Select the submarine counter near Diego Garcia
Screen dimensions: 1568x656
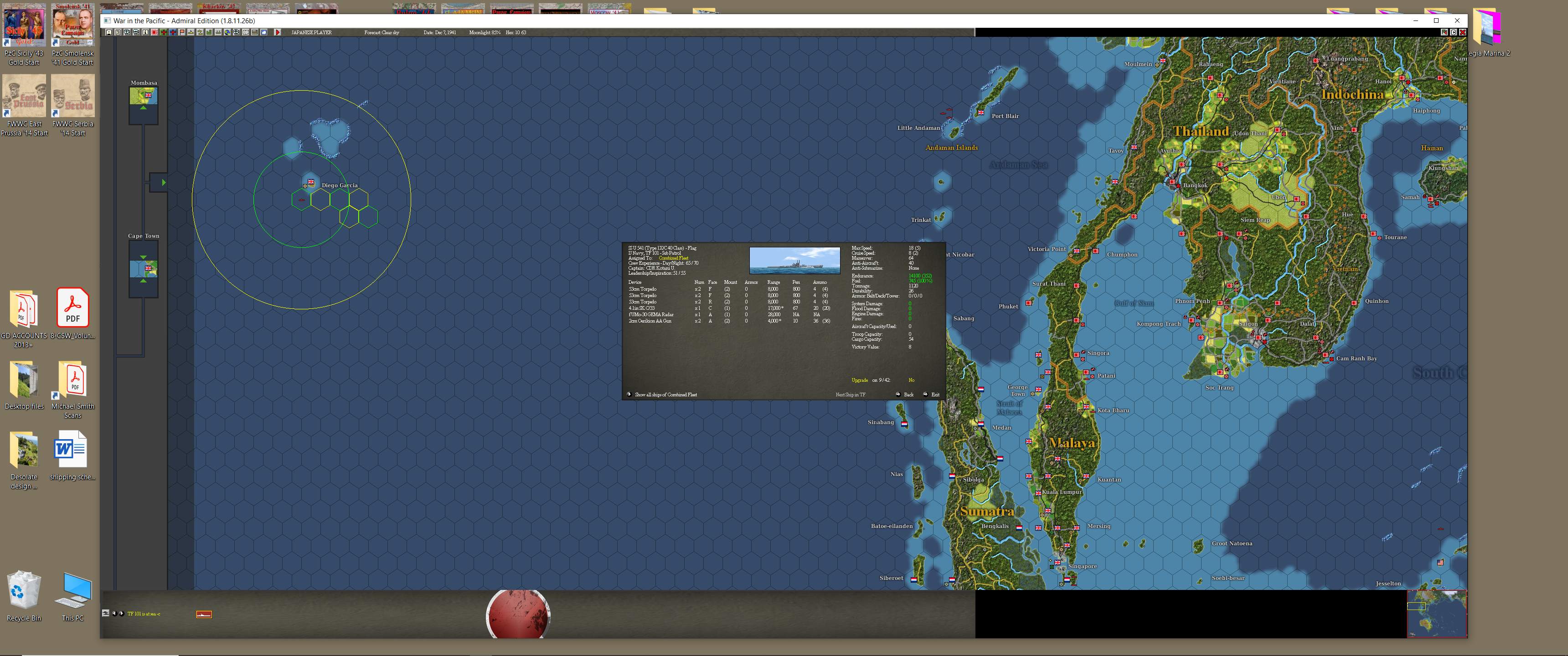(301, 200)
